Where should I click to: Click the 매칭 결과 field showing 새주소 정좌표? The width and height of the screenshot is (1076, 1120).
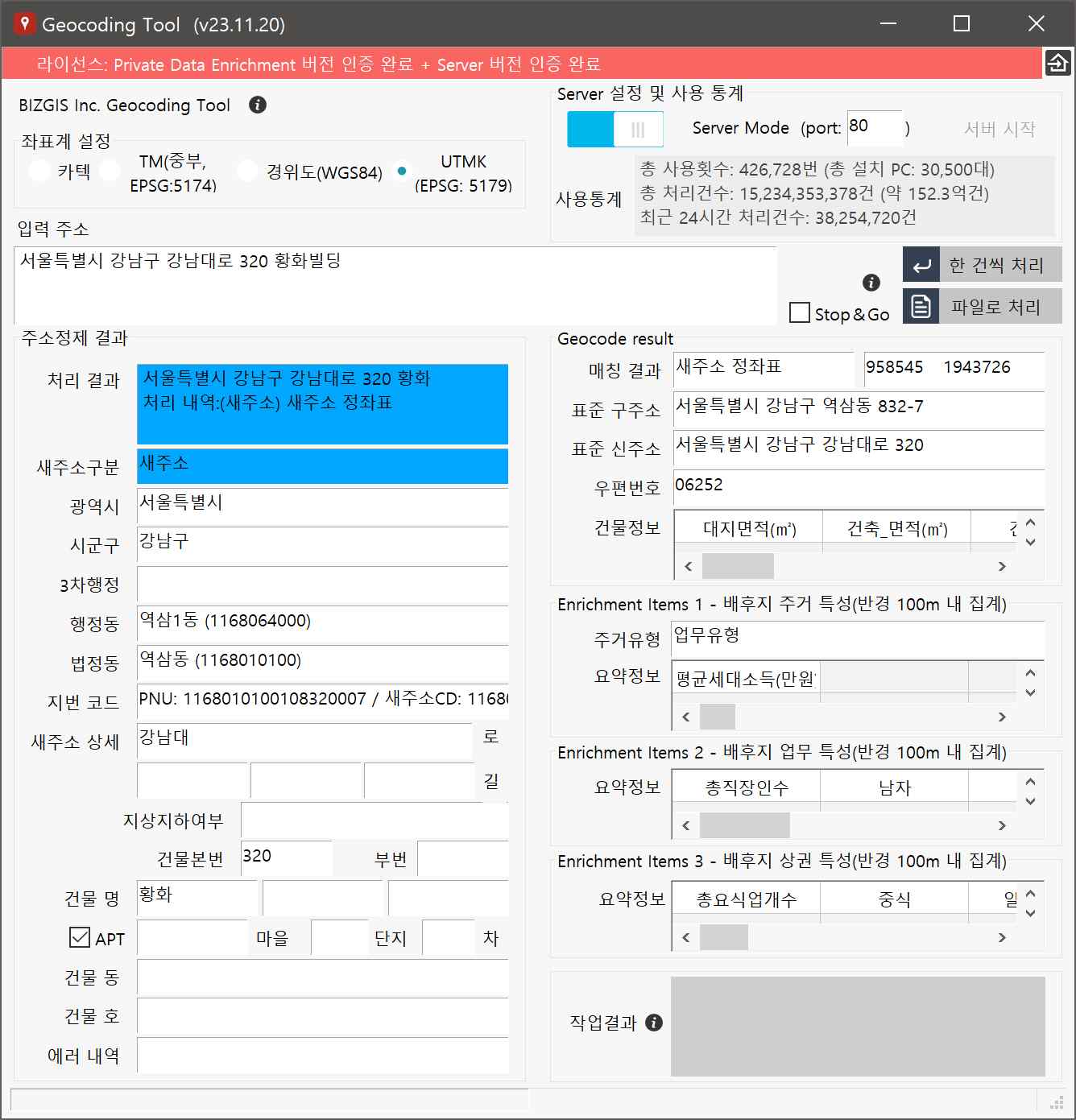point(764,370)
